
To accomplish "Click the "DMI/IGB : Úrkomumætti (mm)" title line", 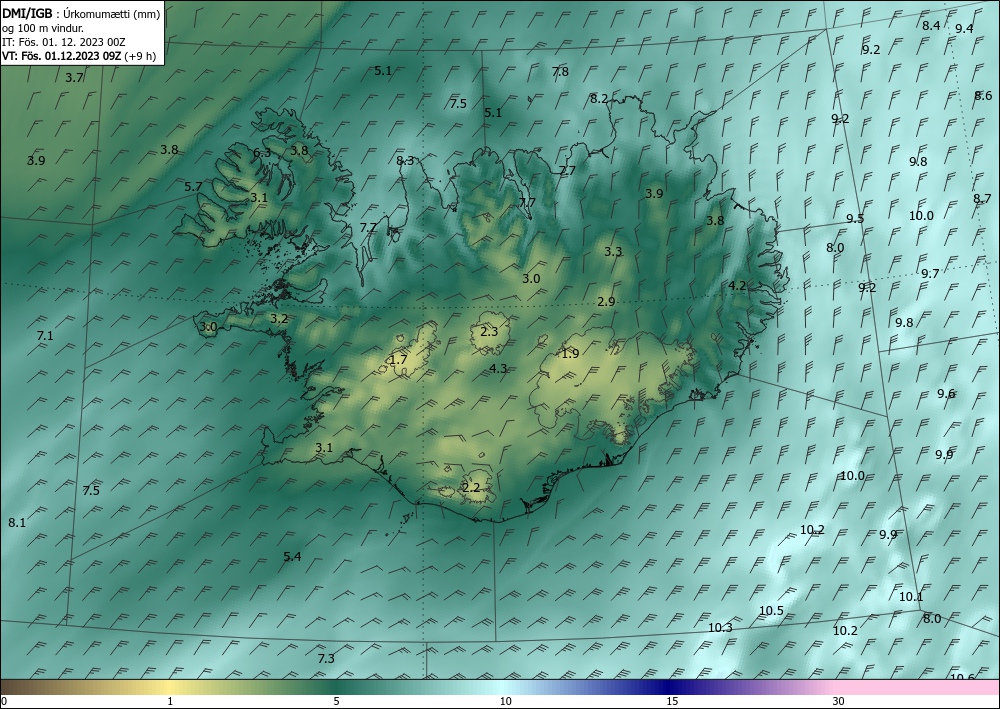I will click(x=81, y=13).
